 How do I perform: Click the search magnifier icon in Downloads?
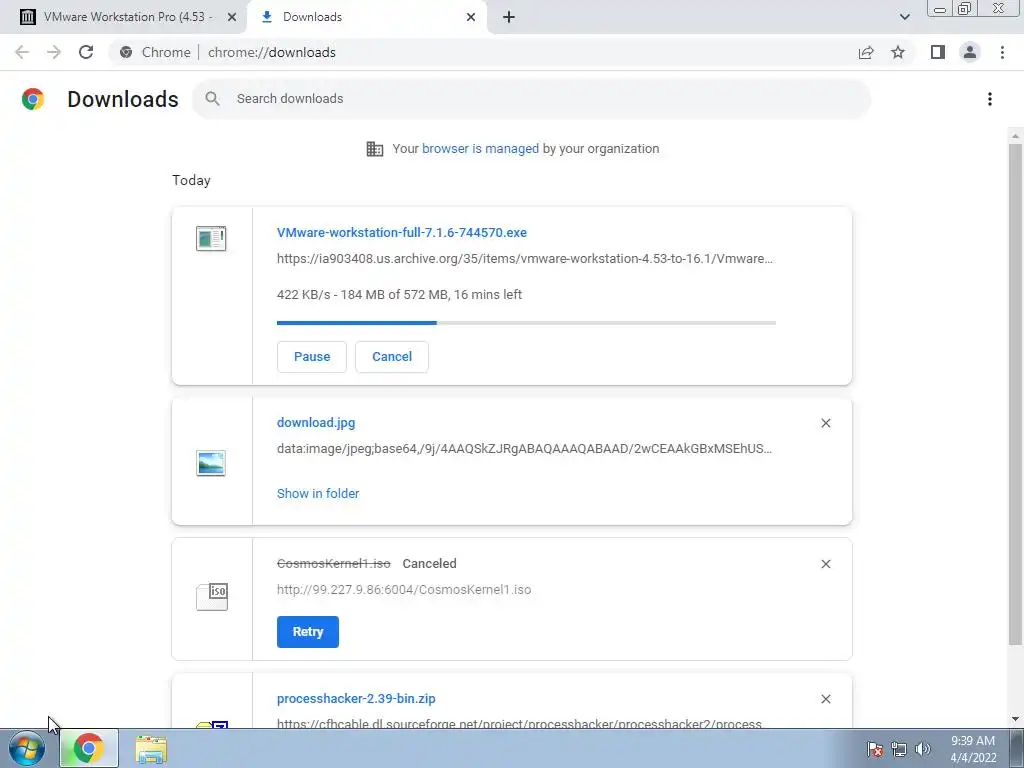coord(212,99)
